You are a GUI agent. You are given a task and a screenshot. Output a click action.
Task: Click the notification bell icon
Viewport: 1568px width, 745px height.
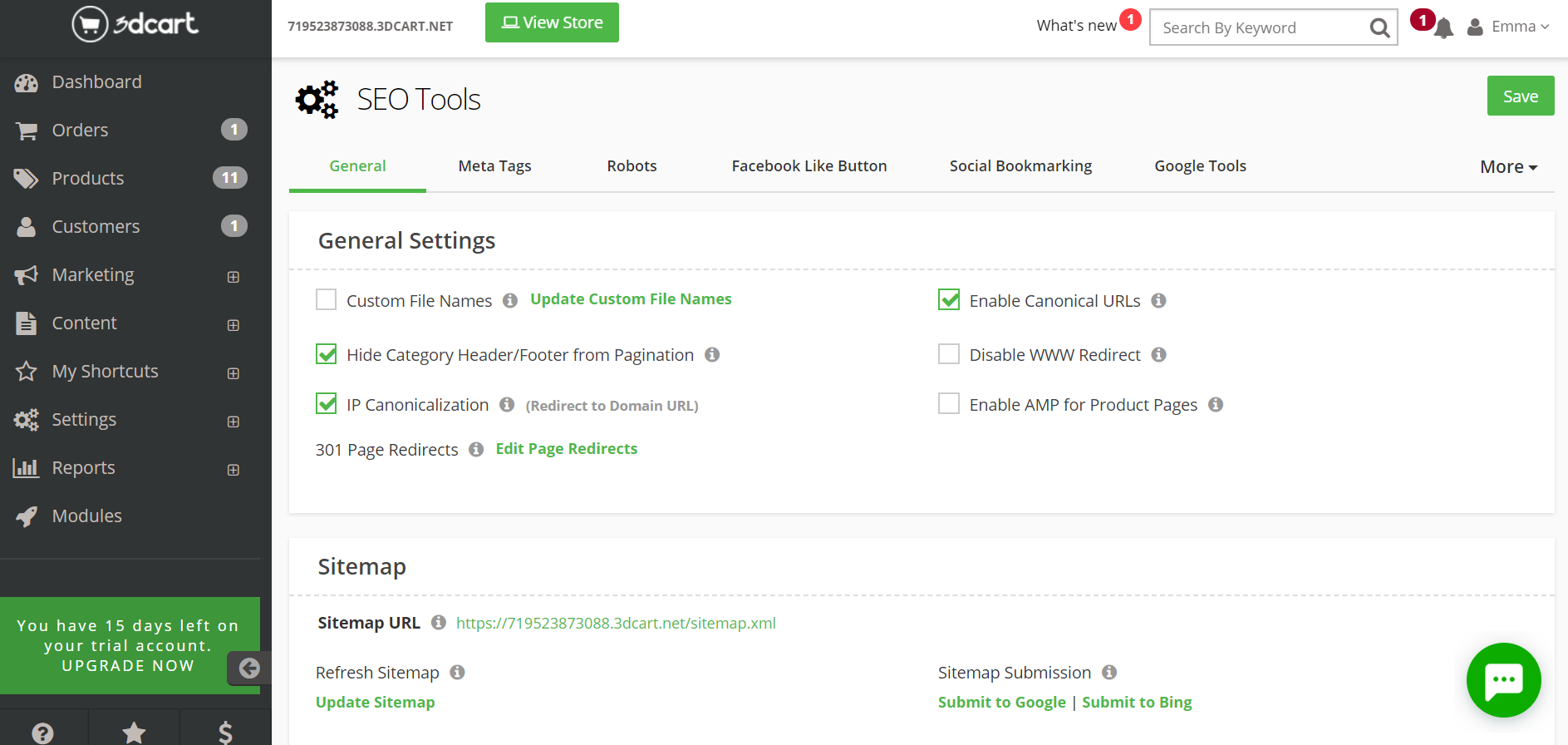1443,28
